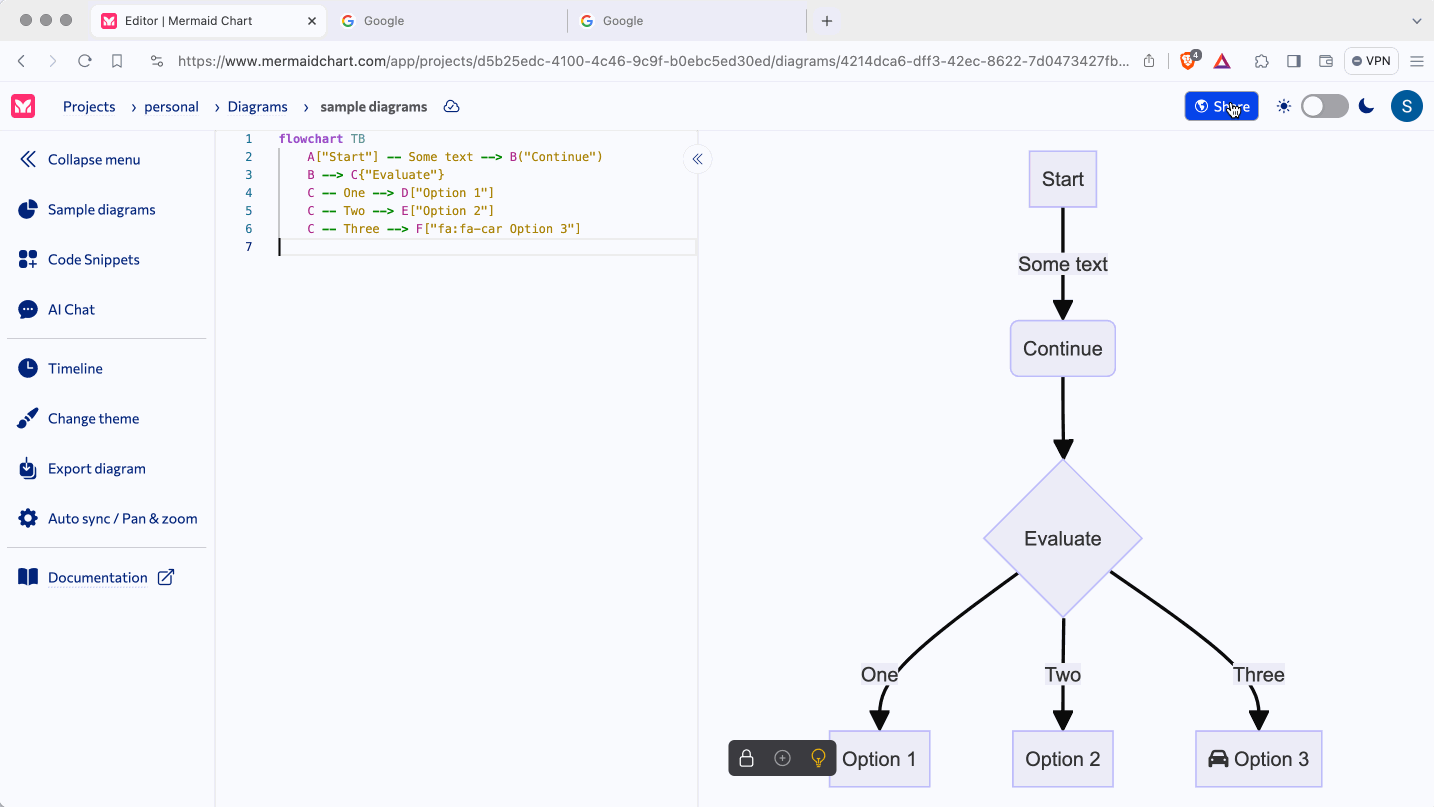Place cursor on 'flowchart TB' code line

tap(322, 139)
